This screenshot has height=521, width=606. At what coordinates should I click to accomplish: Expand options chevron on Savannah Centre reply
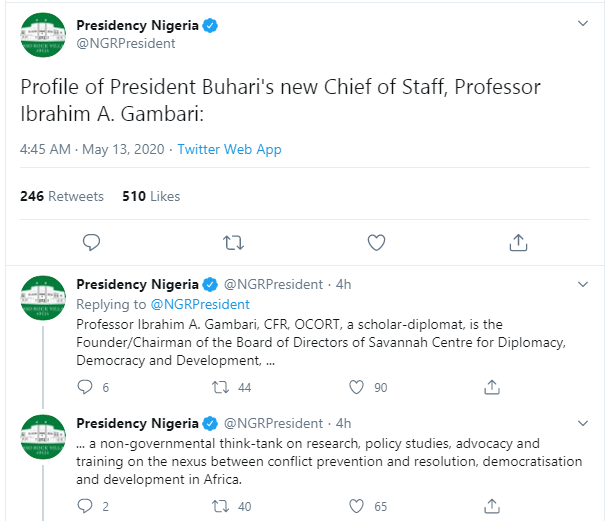click(583, 284)
